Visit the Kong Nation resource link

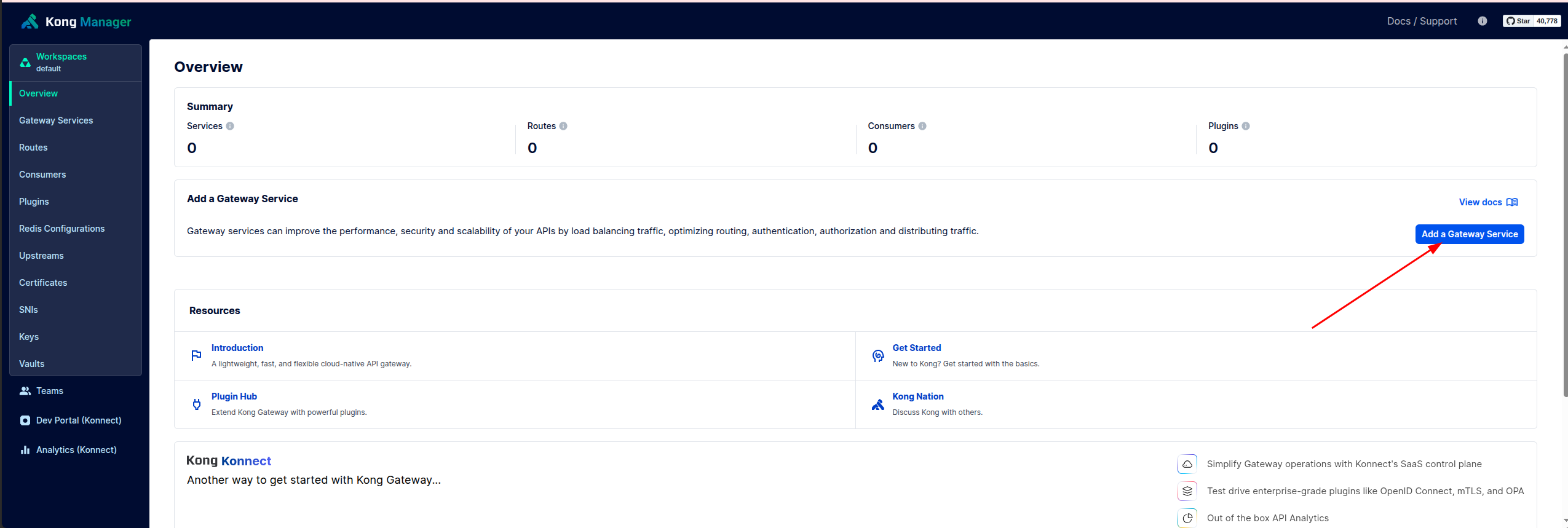coord(917,396)
